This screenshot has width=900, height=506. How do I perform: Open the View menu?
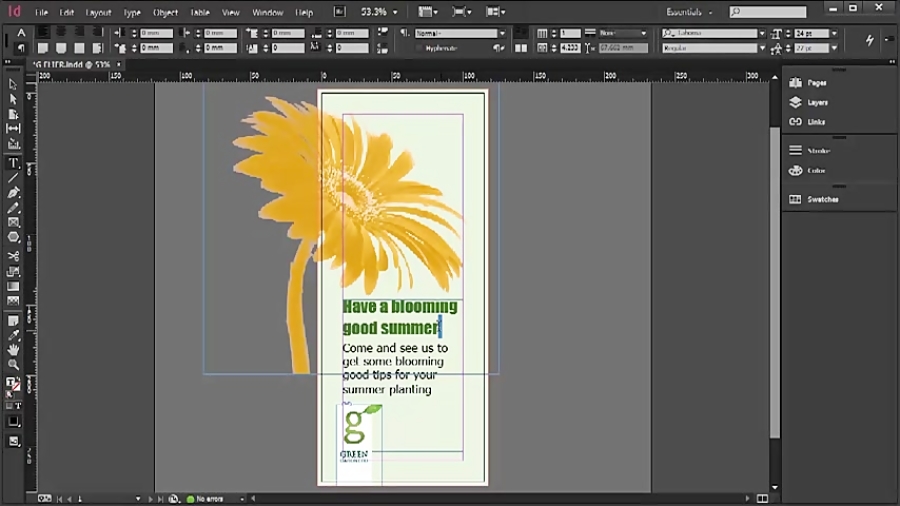coord(231,12)
